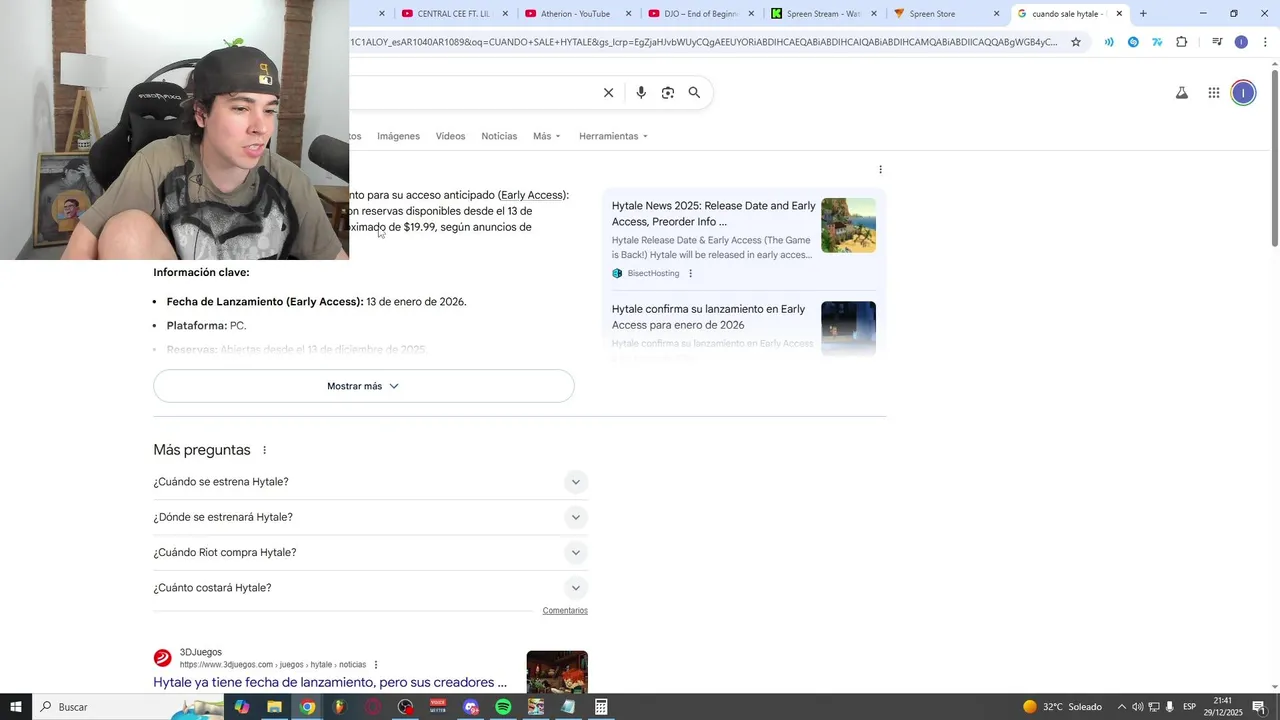Click the 3DJuegos site name
Image resolution: width=1280 pixels, height=720 pixels.
(x=201, y=652)
